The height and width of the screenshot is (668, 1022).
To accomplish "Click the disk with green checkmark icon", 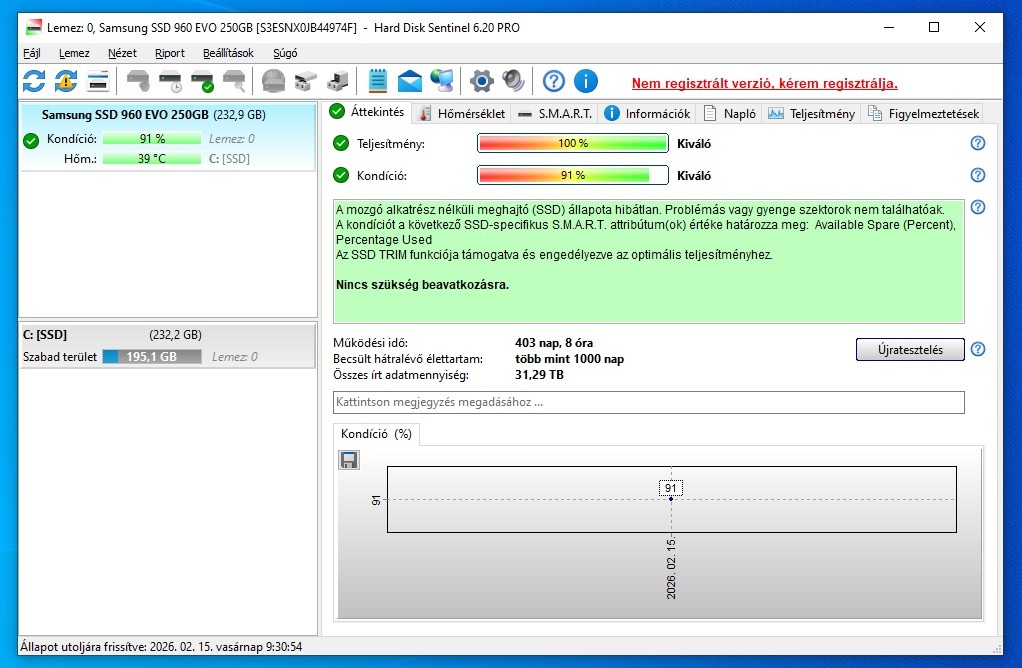I will 202,81.
